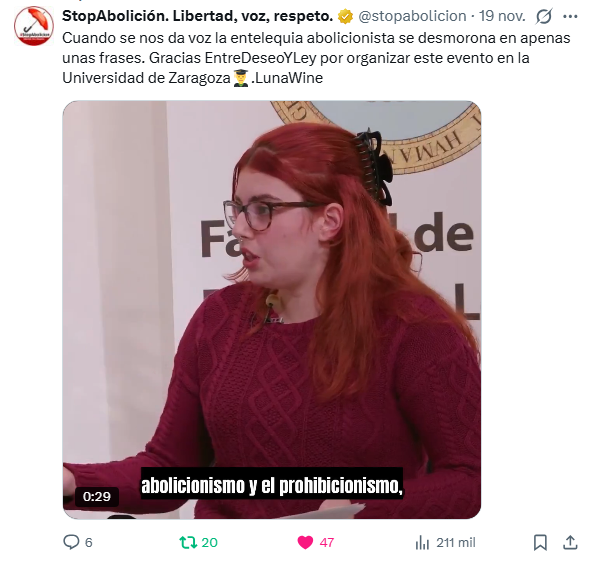Toggle the repost arrows icon

pyautogui.click(x=188, y=542)
